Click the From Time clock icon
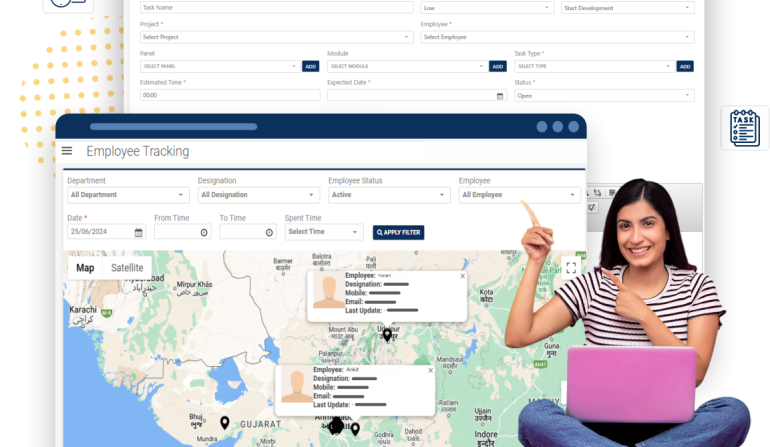This screenshot has width=770, height=447. (204, 232)
